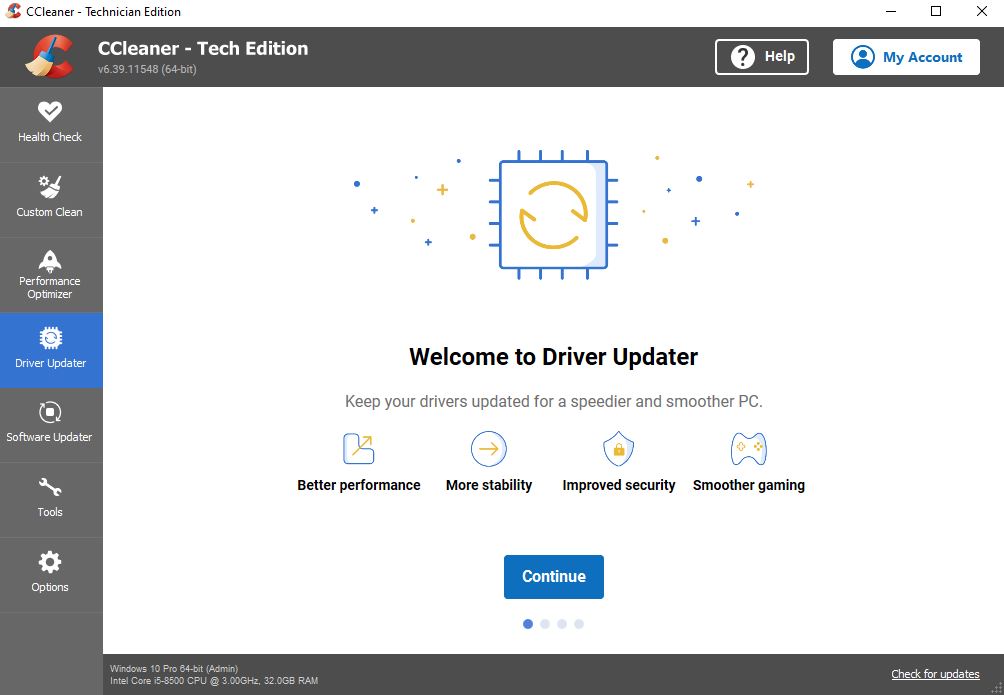Open My Account
The width and height of the screenshot is (1004, 695).
tap(906, 57)
